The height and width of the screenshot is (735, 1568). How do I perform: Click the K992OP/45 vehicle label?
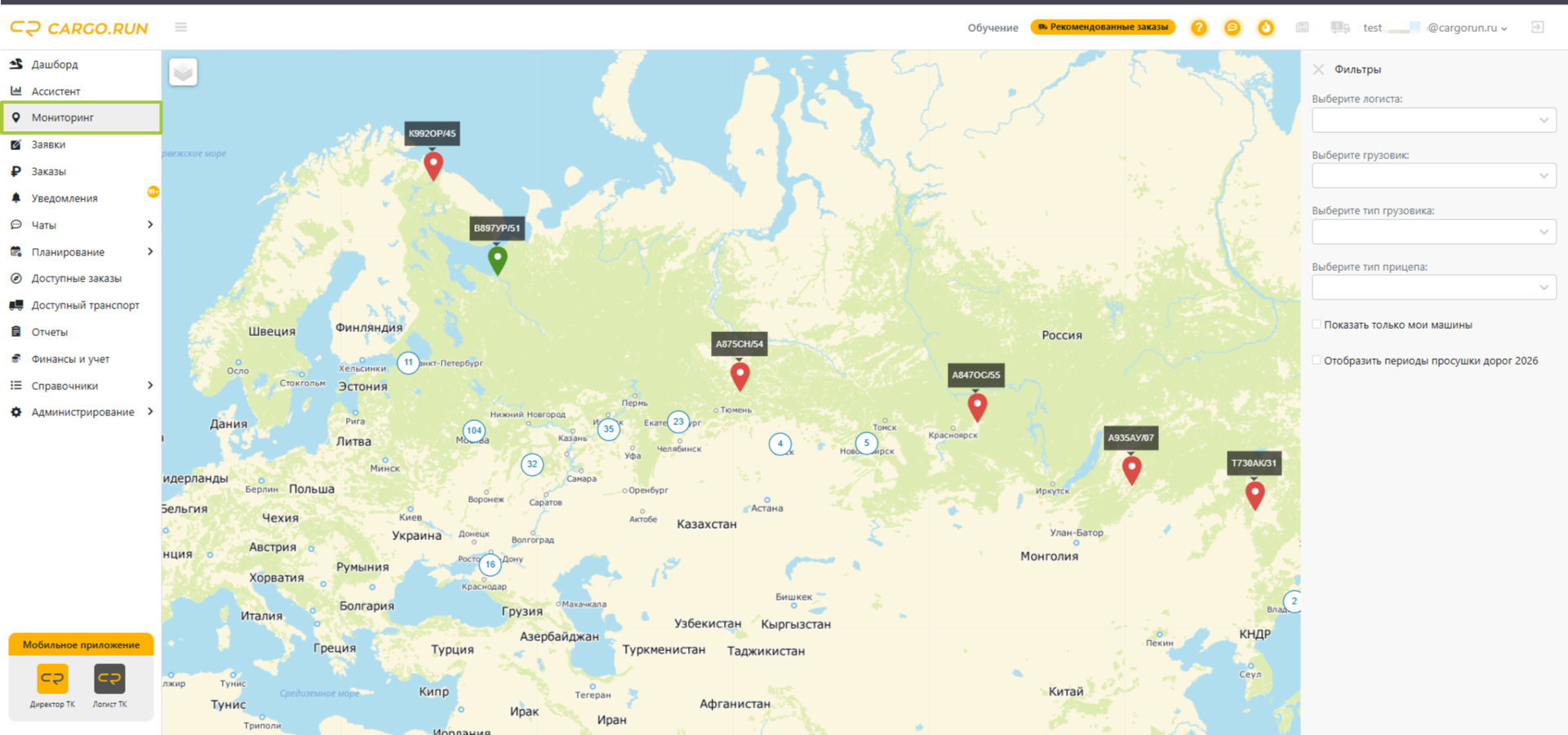pos(432,134)
